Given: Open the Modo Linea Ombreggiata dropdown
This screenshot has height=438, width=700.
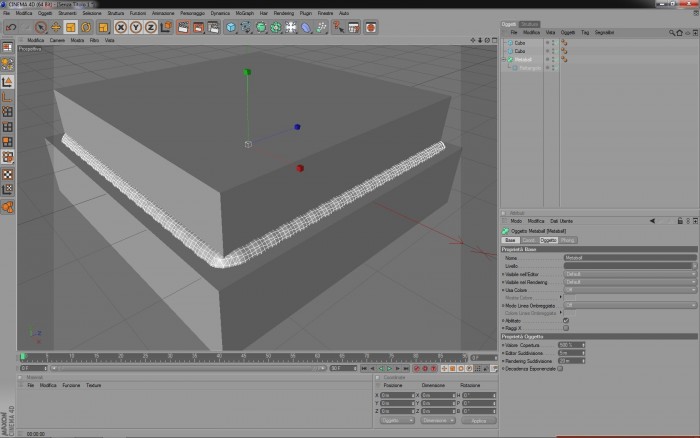Looking at the screenshot, I should click(630, 305).
